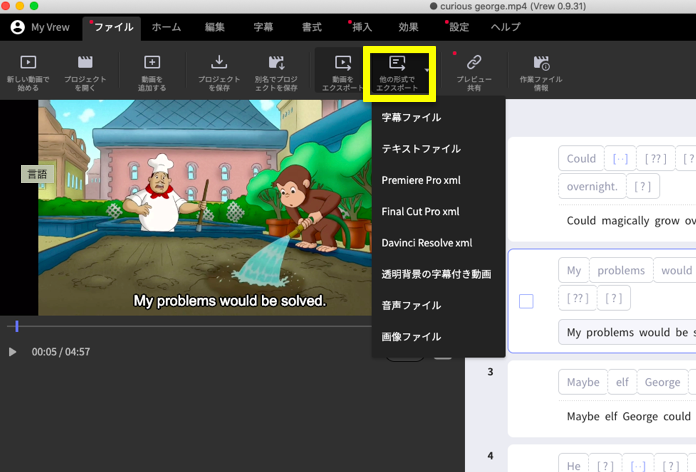Expand arrow beside 他の形式でエクスポート
Viewport: 696px width, 472px height.
point(427,70)
